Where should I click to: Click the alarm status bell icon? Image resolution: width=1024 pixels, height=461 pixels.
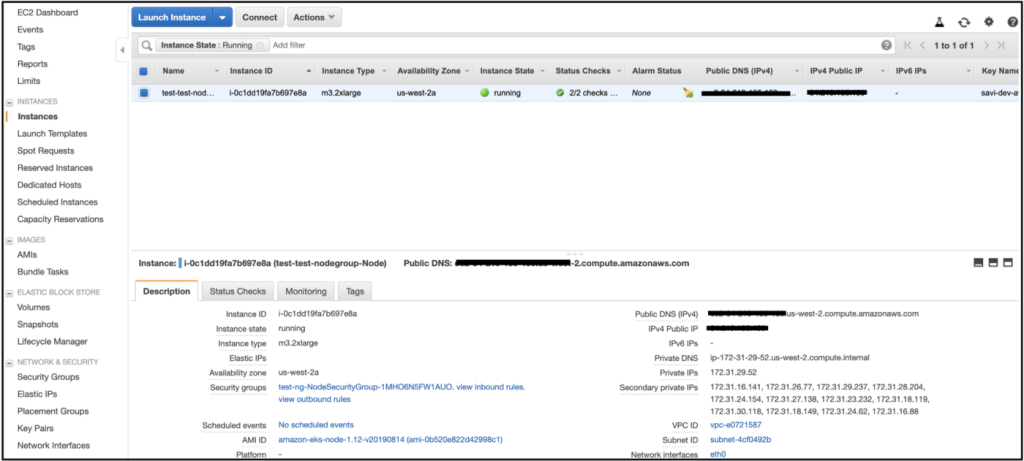point(688,93)
